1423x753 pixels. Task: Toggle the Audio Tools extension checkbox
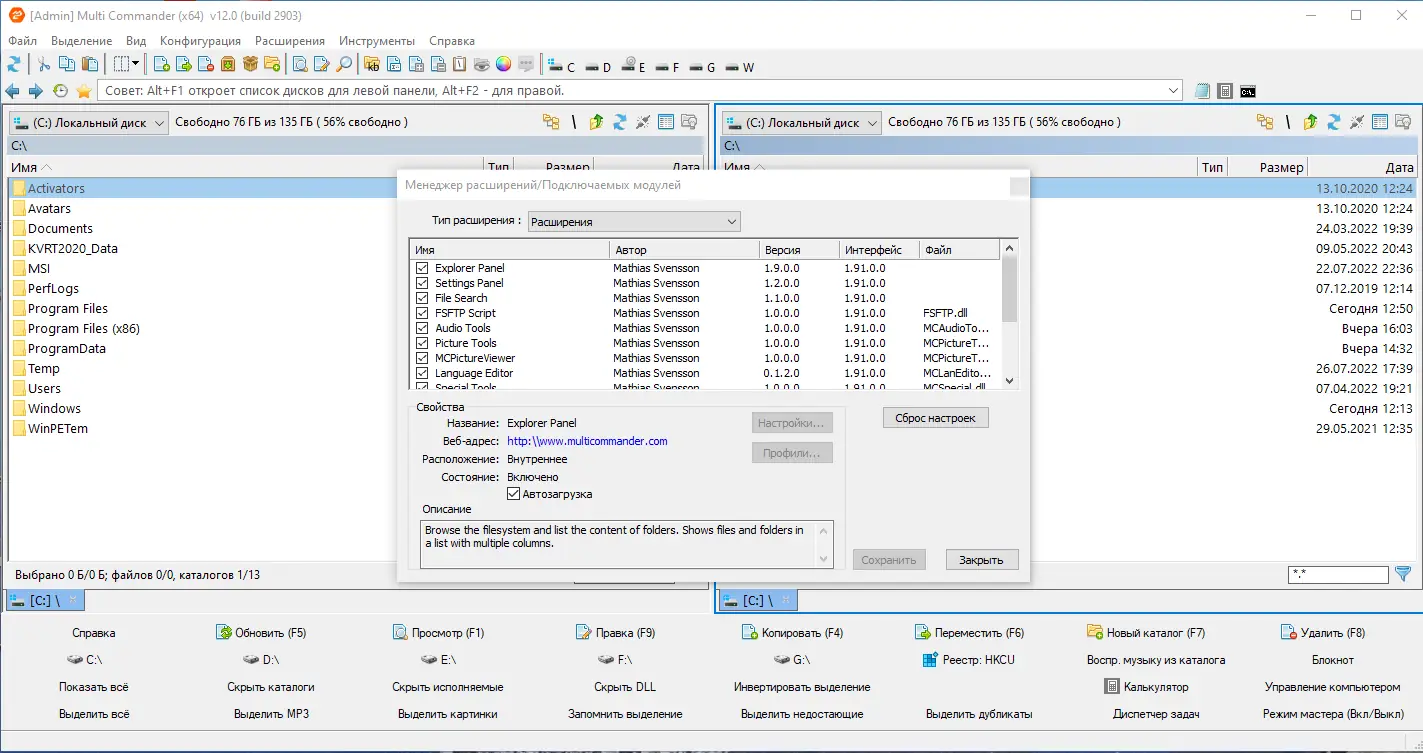pos(422,328)
